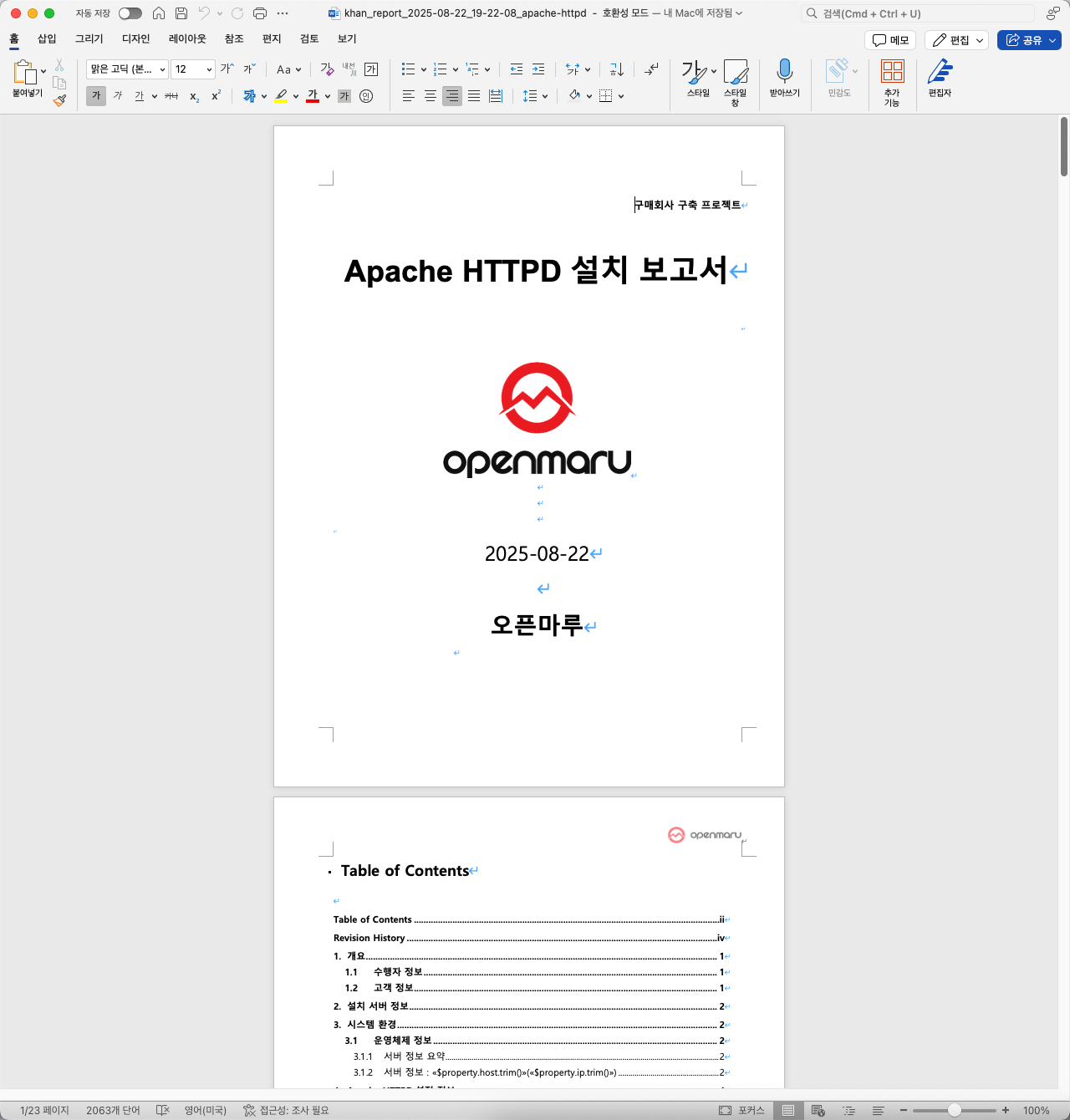The height and width of the screenshot is (1120, 1070).
Task: Click the Sort icon in the ribbon
Action: [617, 69]
